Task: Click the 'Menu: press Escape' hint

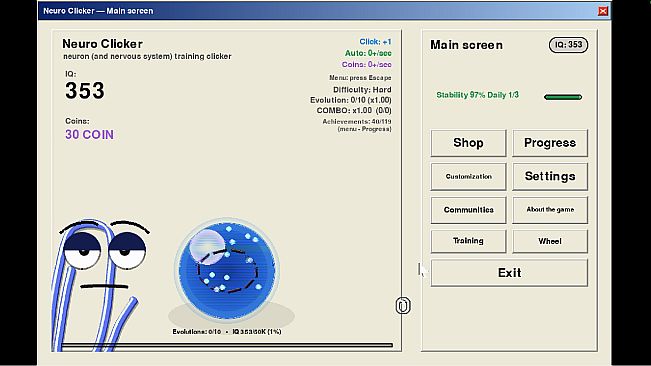Action: (x=360, y=78)
